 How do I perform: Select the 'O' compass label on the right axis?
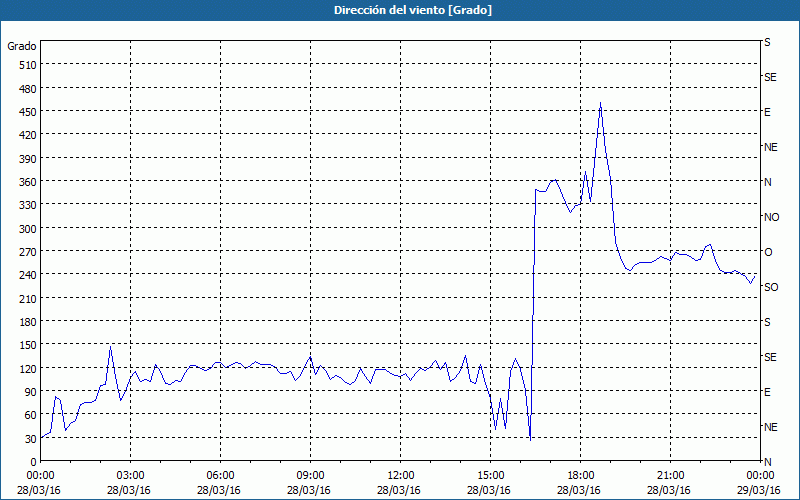pos(767,252)
